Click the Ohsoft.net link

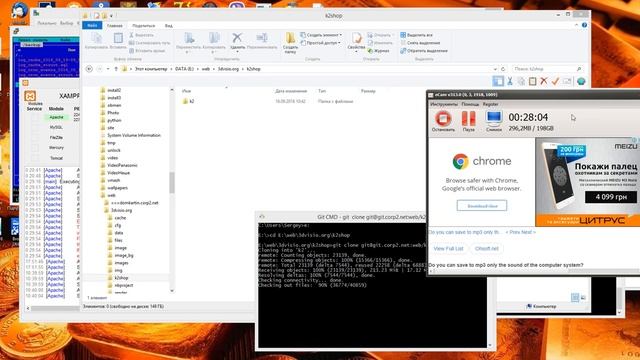[x=487, y=249]
